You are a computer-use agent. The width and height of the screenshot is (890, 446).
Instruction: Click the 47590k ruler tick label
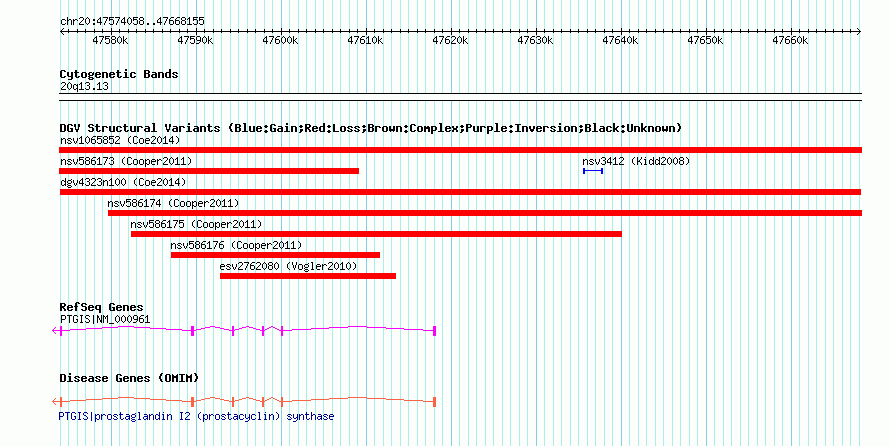195,40
